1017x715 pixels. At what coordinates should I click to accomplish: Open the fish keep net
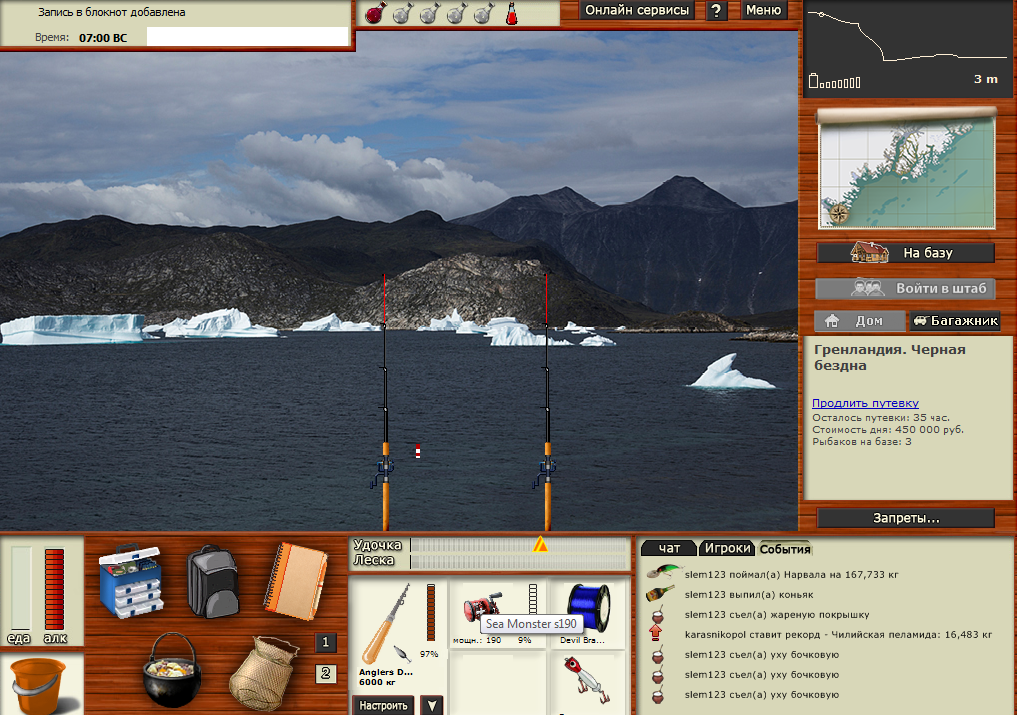point(263,669)
